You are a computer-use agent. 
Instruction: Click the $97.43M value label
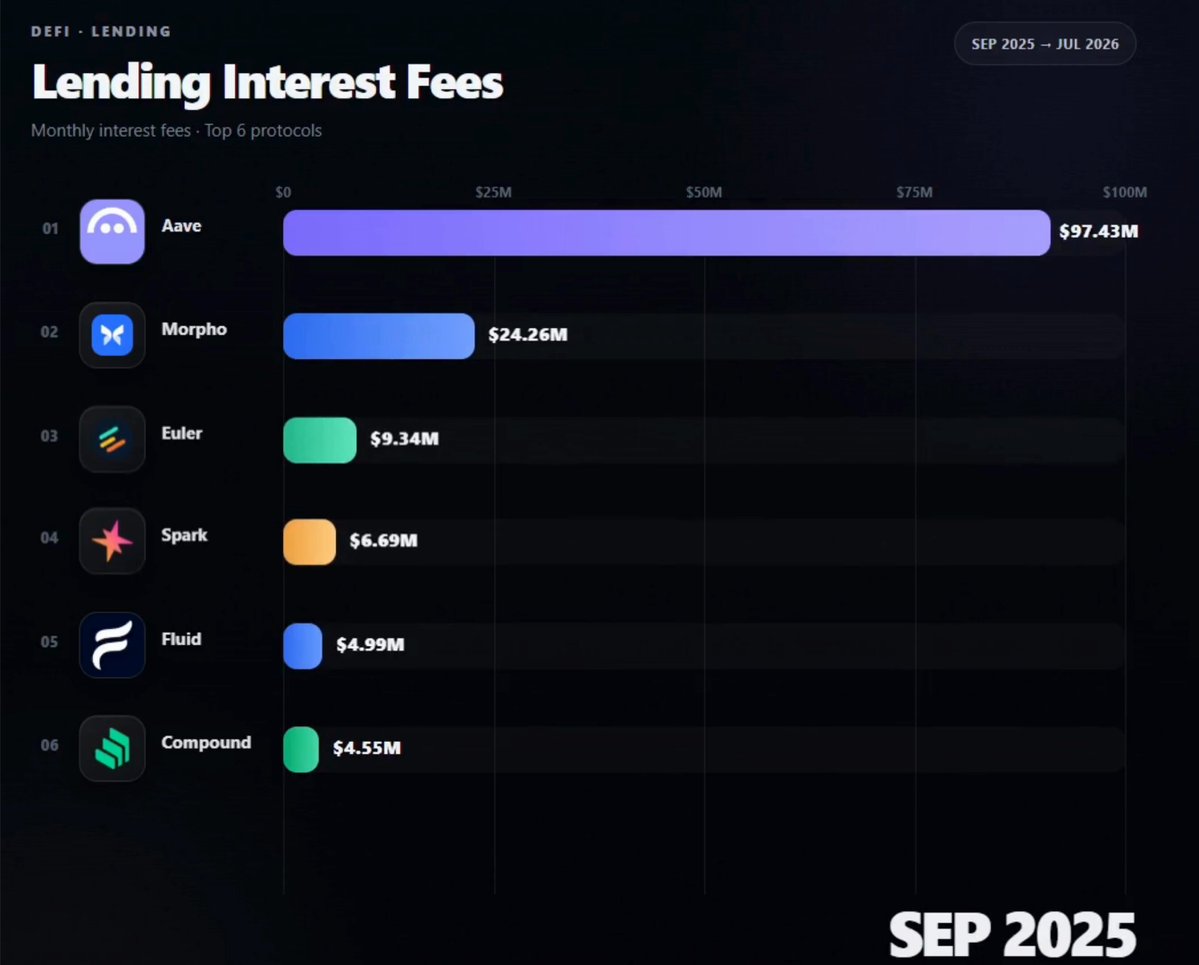[x=1098, y=231]
